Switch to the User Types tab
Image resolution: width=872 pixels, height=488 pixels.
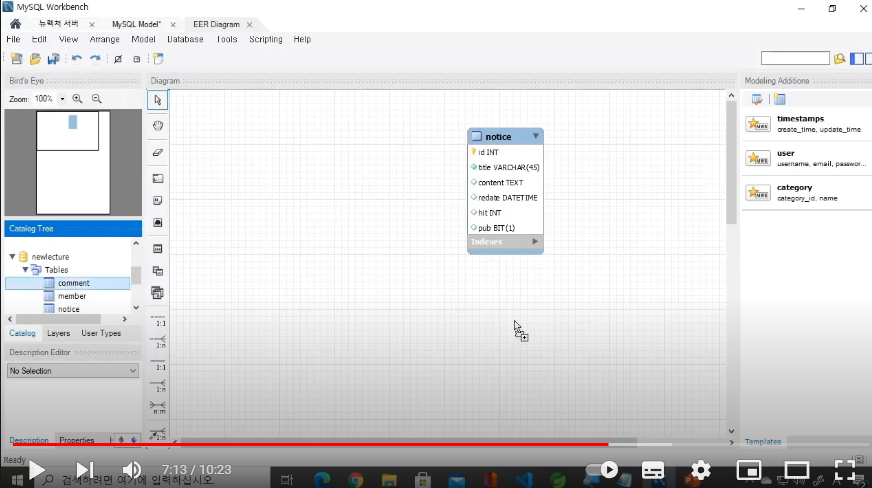click(101, 333)
